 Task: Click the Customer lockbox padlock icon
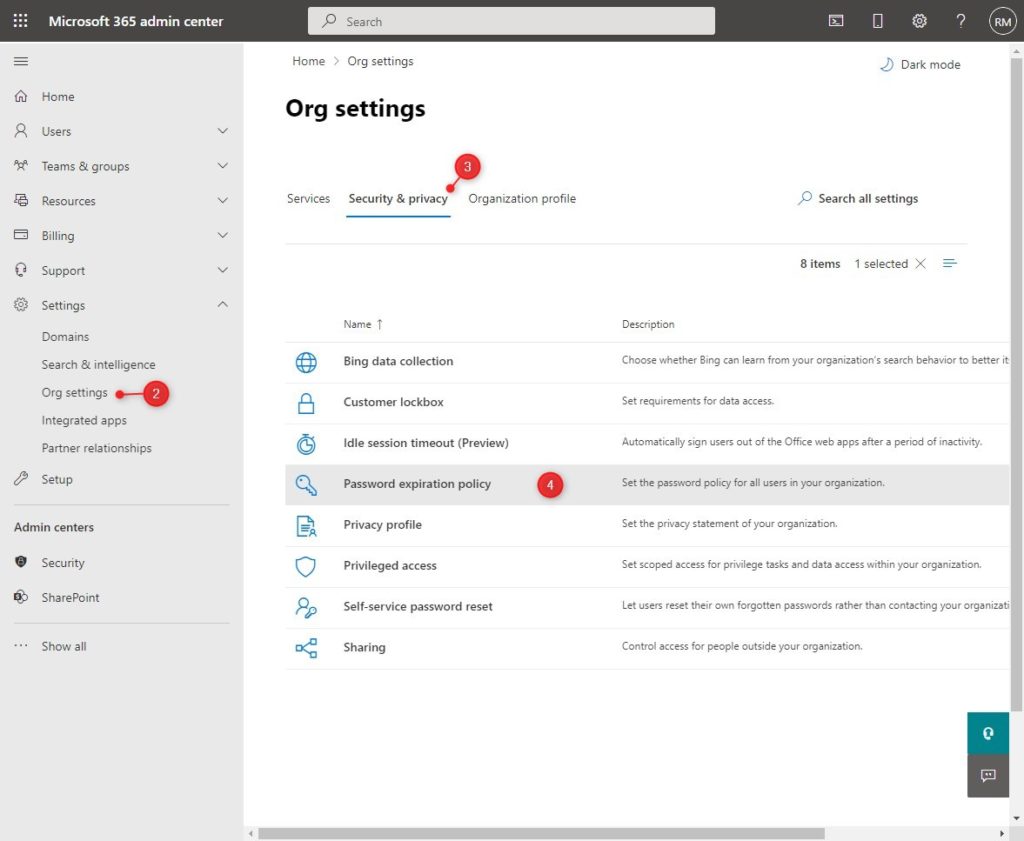(x=306, y=403)
